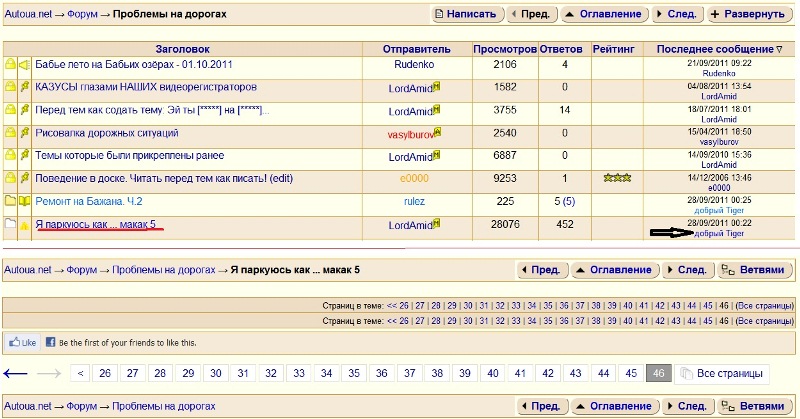Click the Все страницы pagination button
The image size is (800, 419).
click(x=719, y=373)
